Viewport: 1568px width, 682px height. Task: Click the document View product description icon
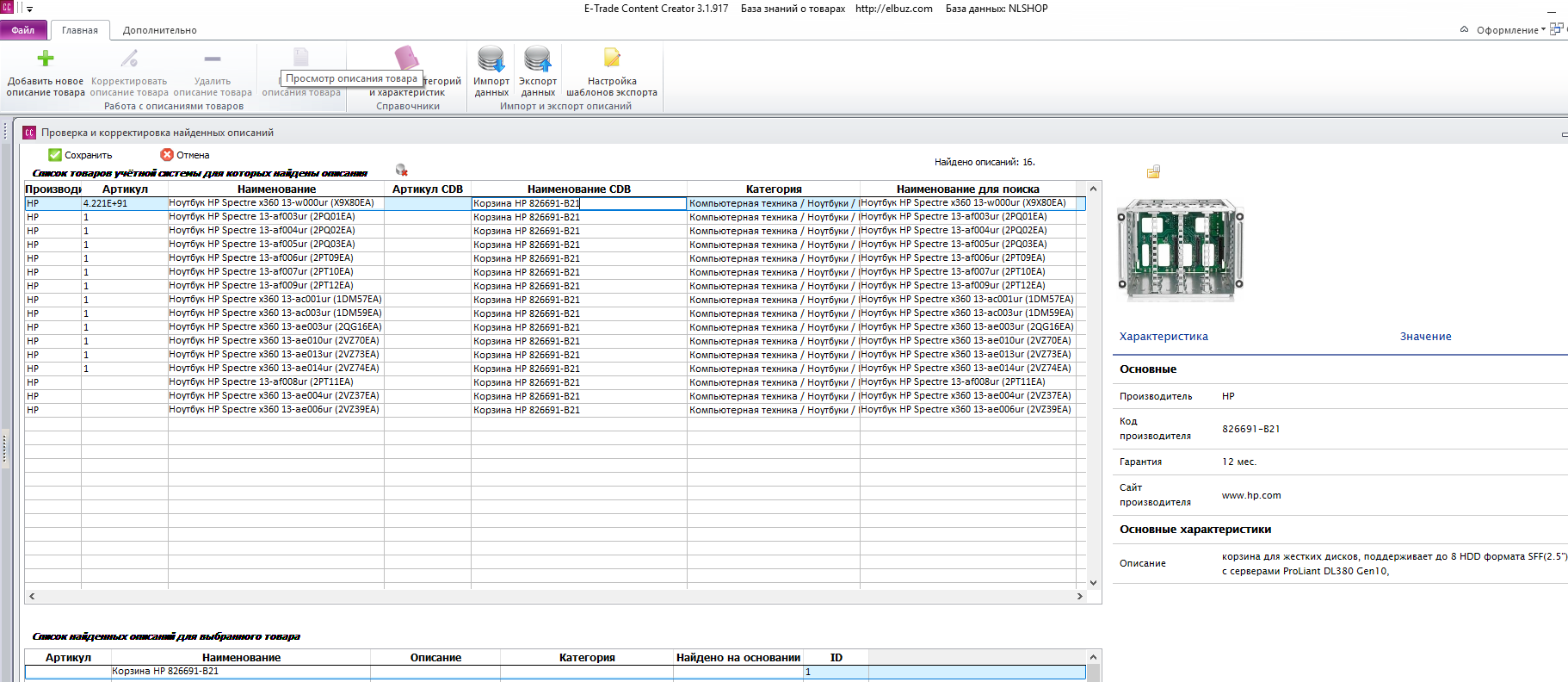pyautogui.click(x=301, y=57)
